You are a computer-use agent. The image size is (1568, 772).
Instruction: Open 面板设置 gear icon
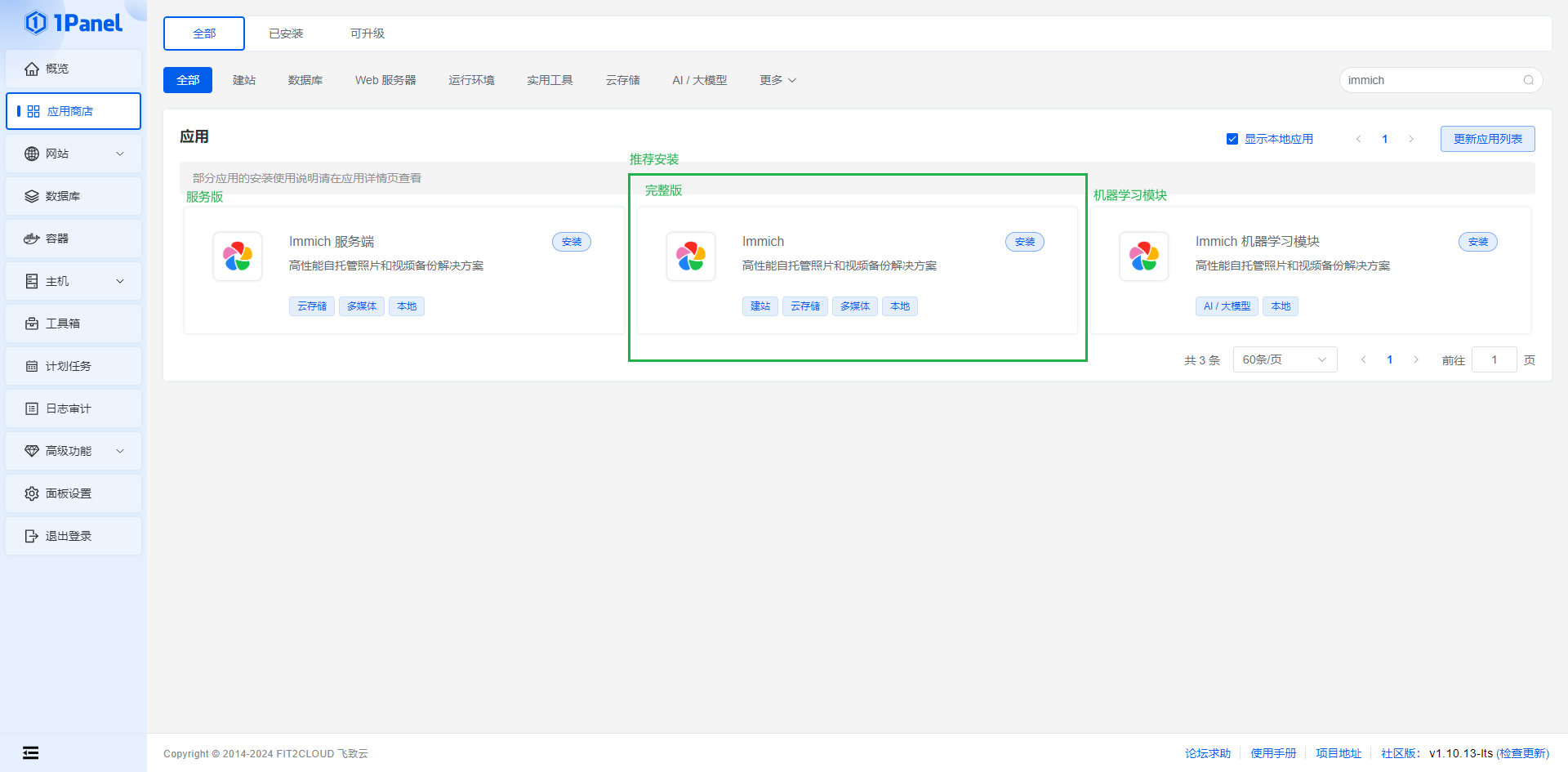coord(32,493)
